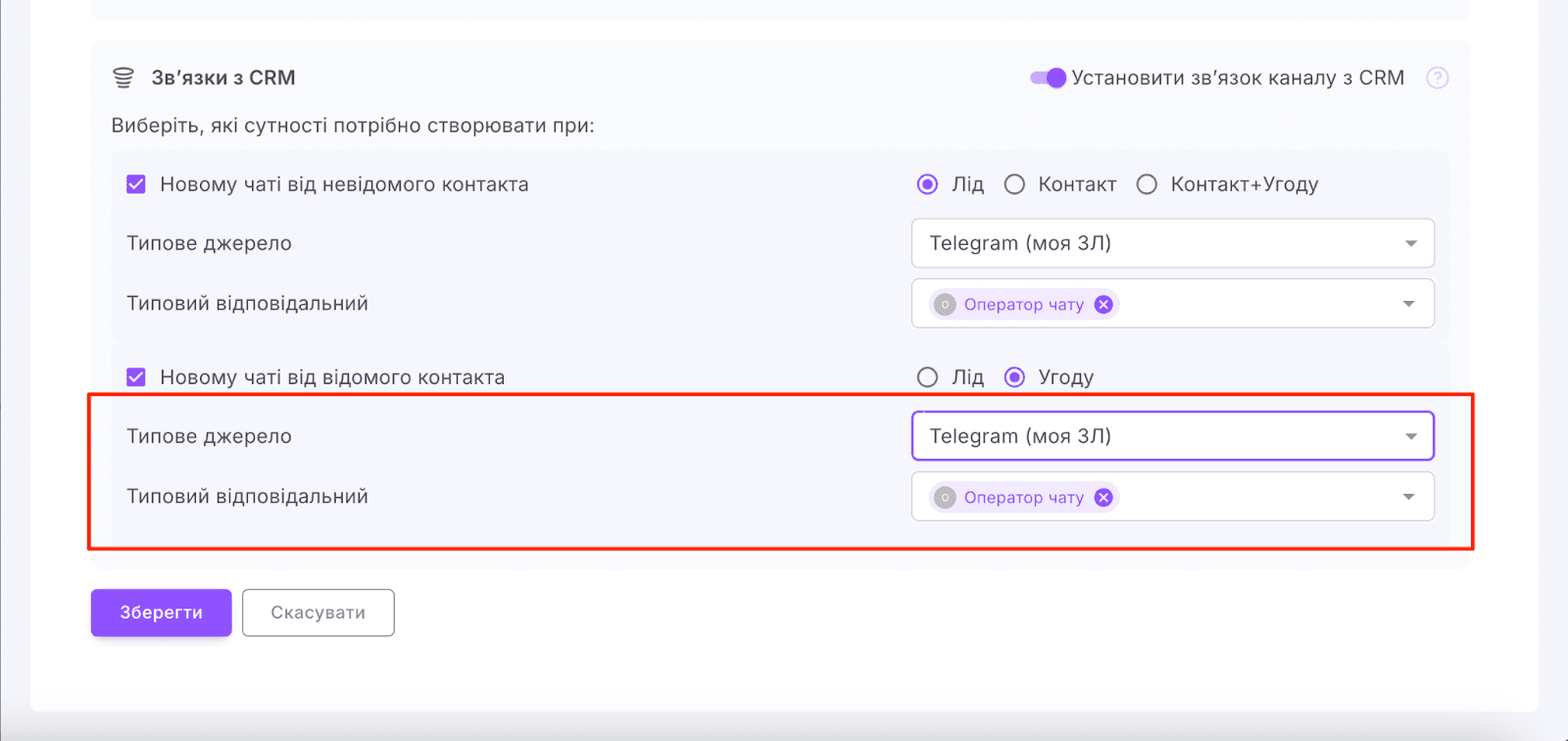Select Лід radio for unknown contact chat
This screenshot has width=1568, height=741.
click(x=927, y=184)
